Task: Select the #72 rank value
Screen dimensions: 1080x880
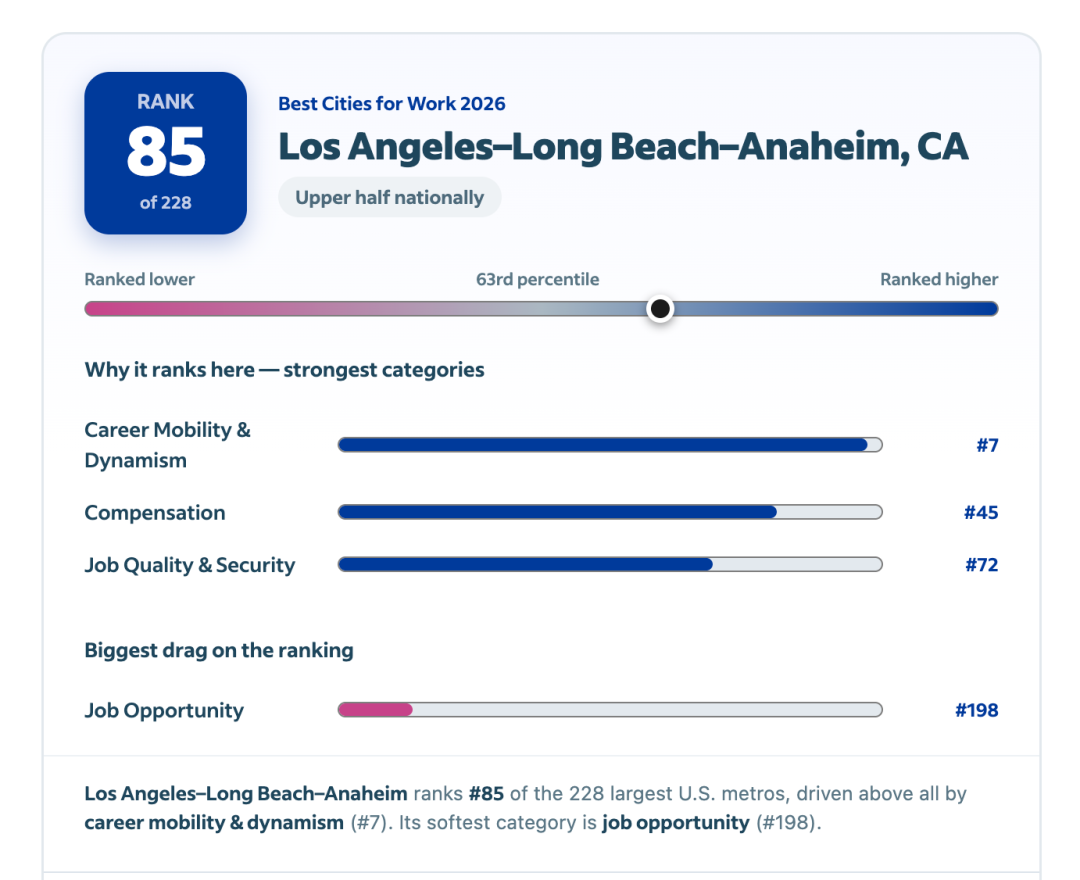Action: click(982, 565)
